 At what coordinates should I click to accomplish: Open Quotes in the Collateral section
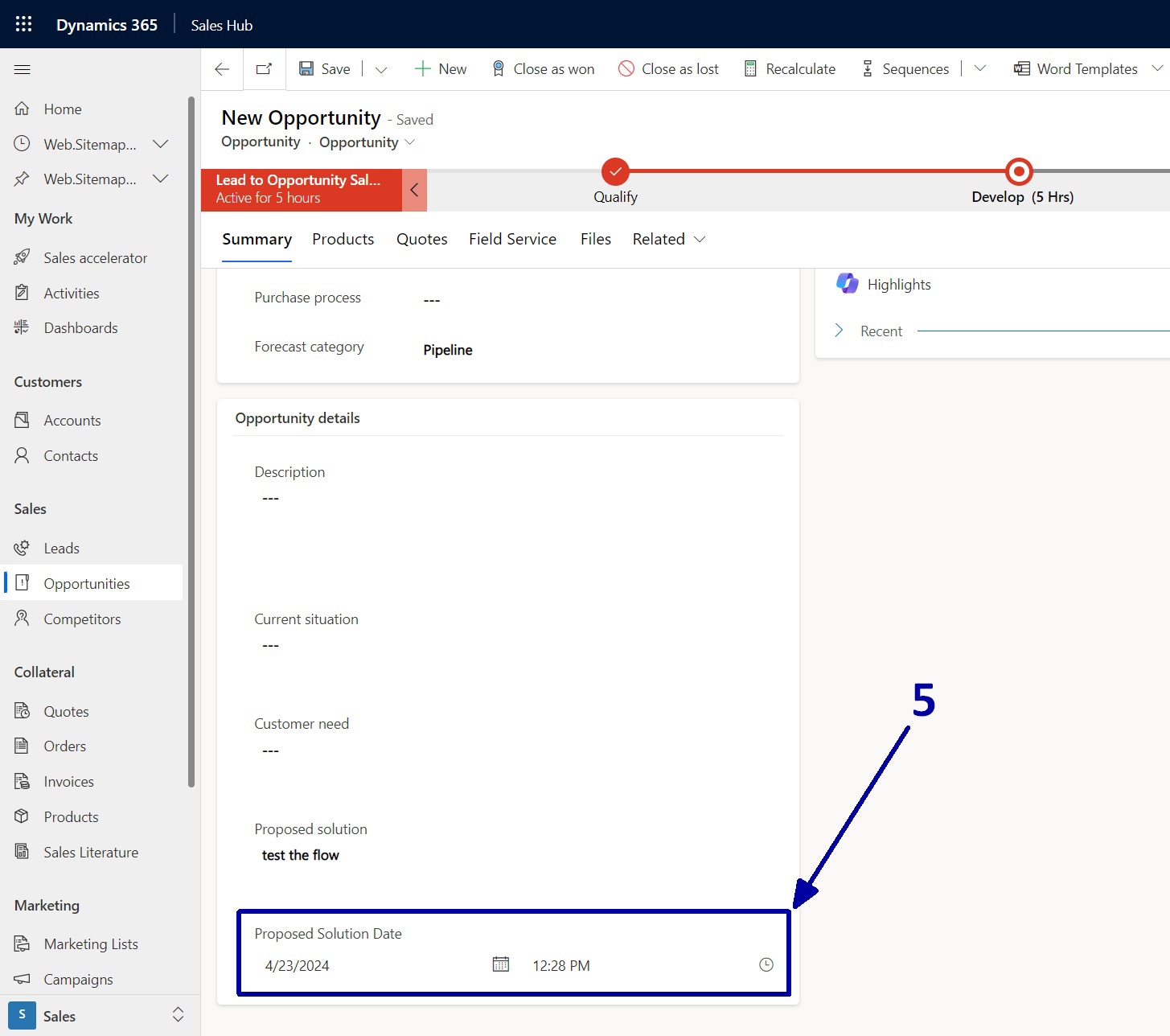(x=92, y=711)
